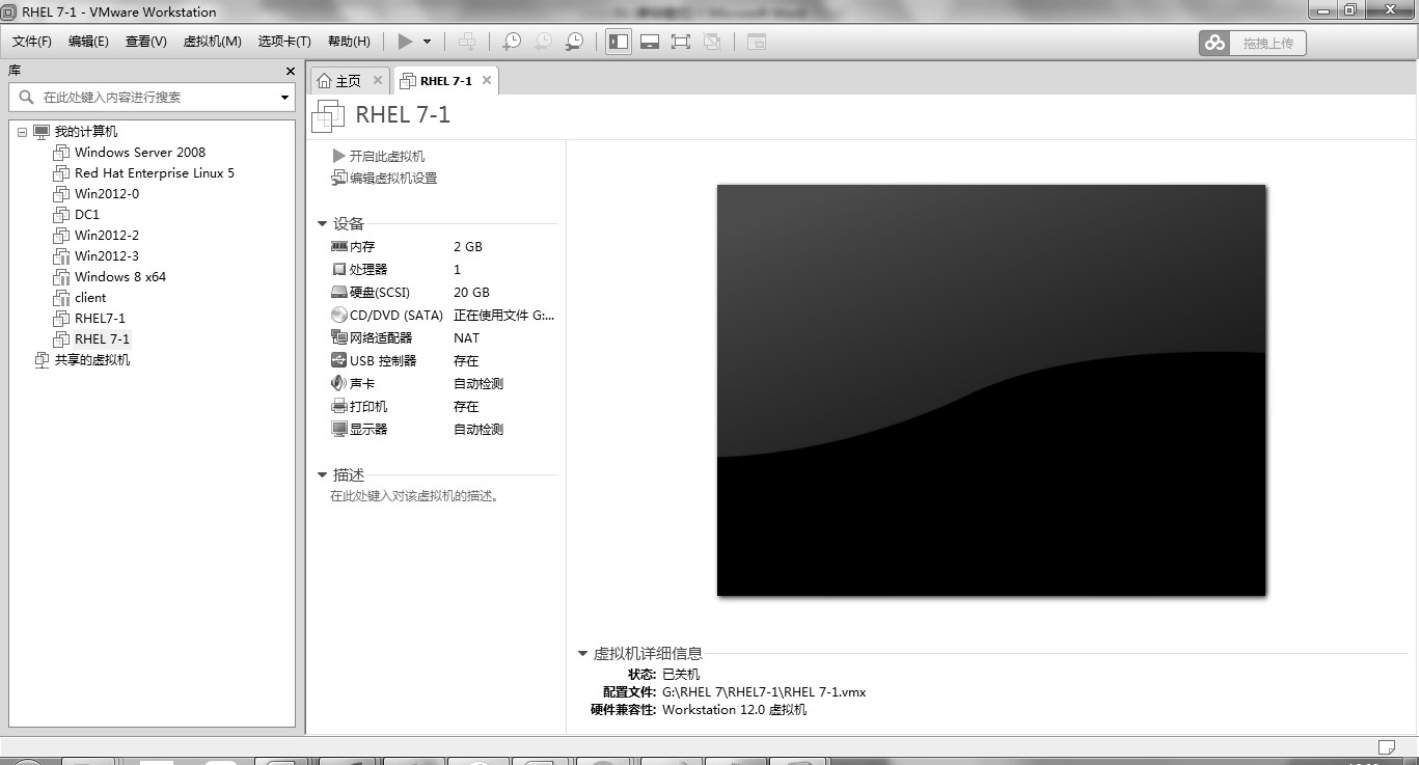
Task: Click the 声卡 sound card icon
Action: [x=338, y=383]
